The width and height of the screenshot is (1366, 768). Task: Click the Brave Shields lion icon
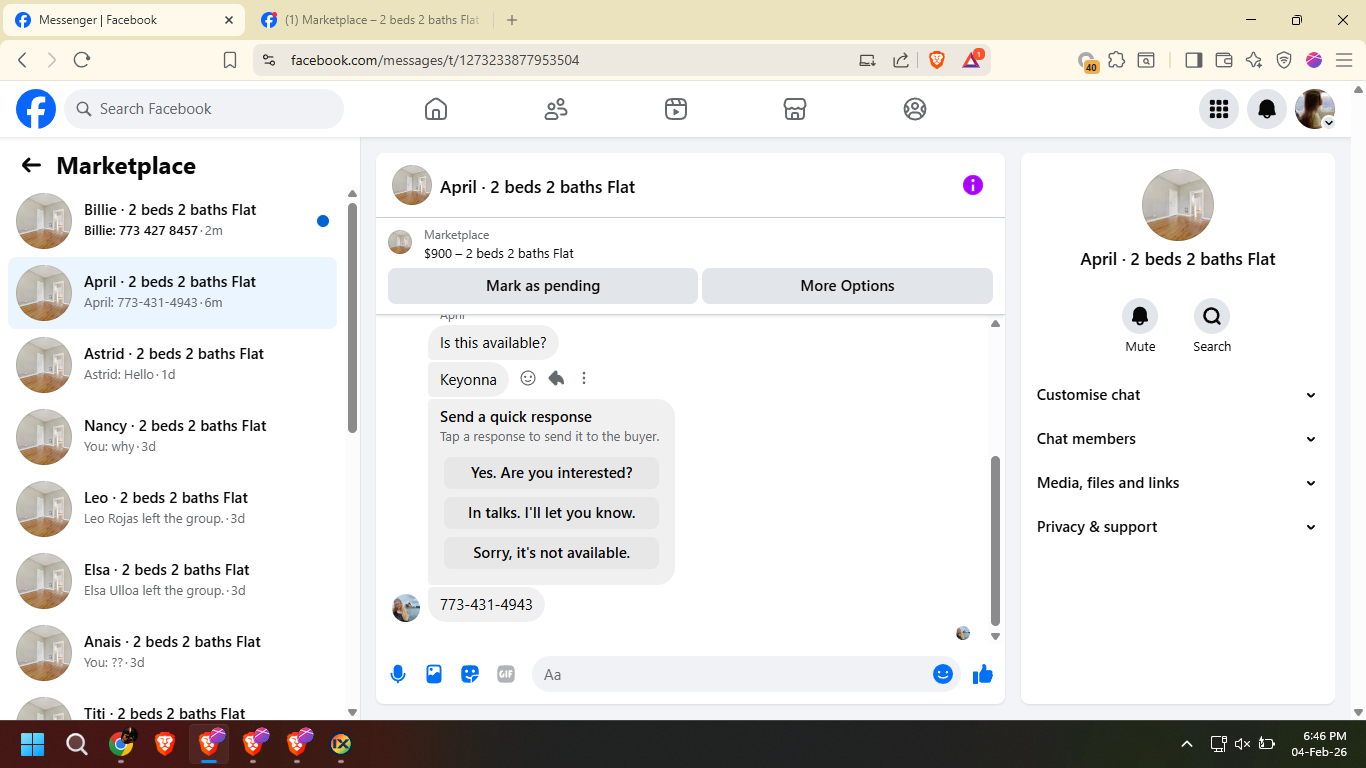[x=937, y=60]
